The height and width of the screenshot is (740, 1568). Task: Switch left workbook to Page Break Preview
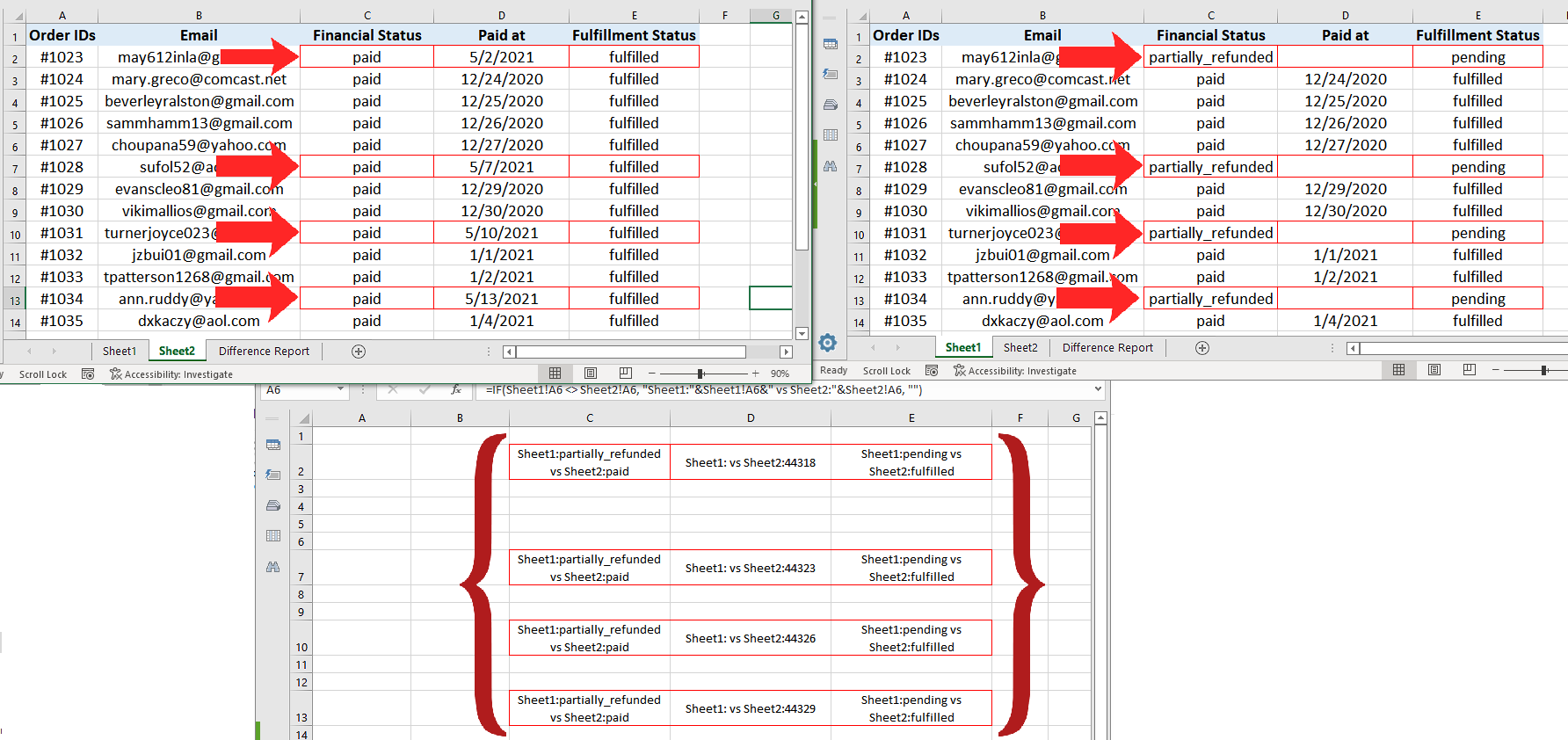626,374
